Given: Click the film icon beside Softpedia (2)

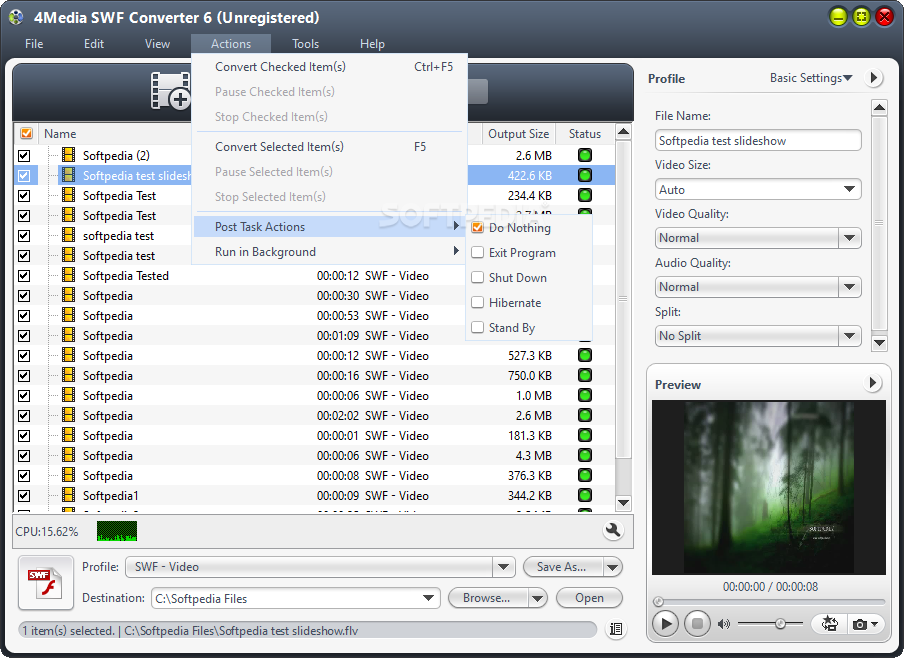Looking at the screenshot, I should 69,155.
